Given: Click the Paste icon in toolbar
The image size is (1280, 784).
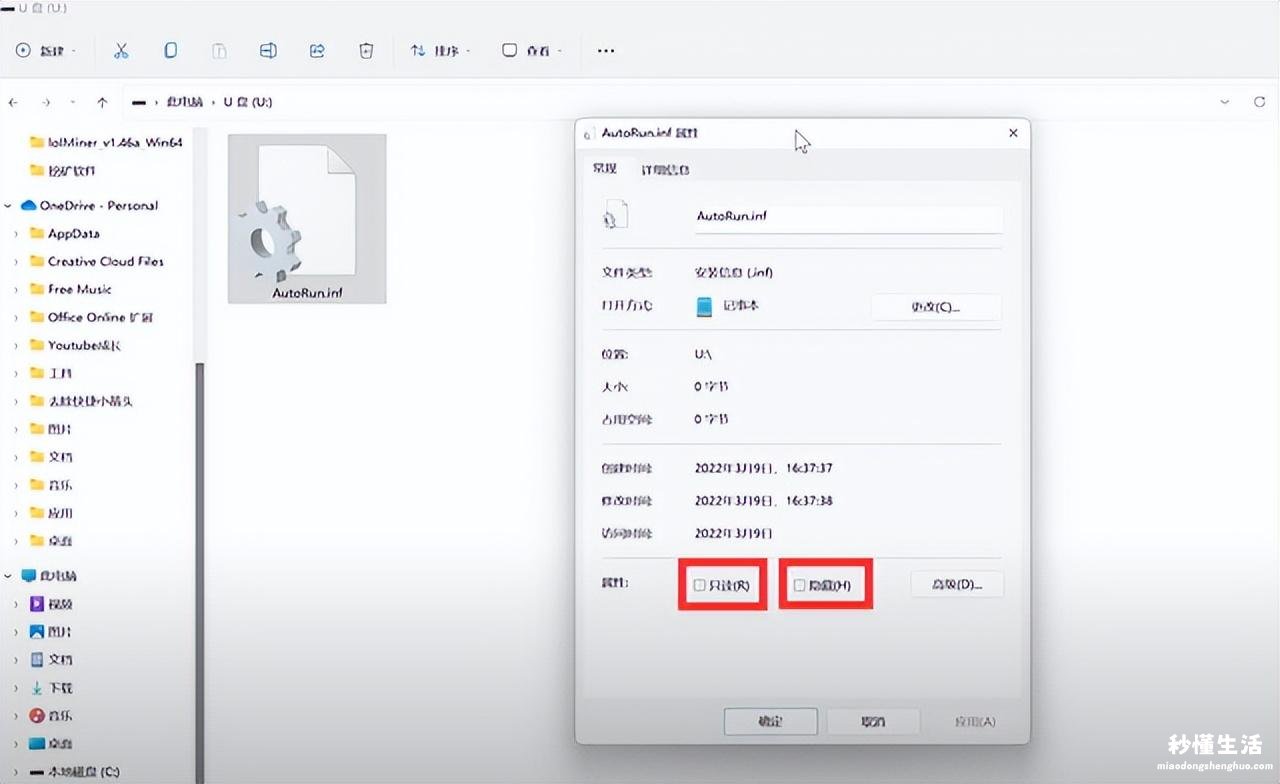Looking at the screenshot, I should (219, 50).
